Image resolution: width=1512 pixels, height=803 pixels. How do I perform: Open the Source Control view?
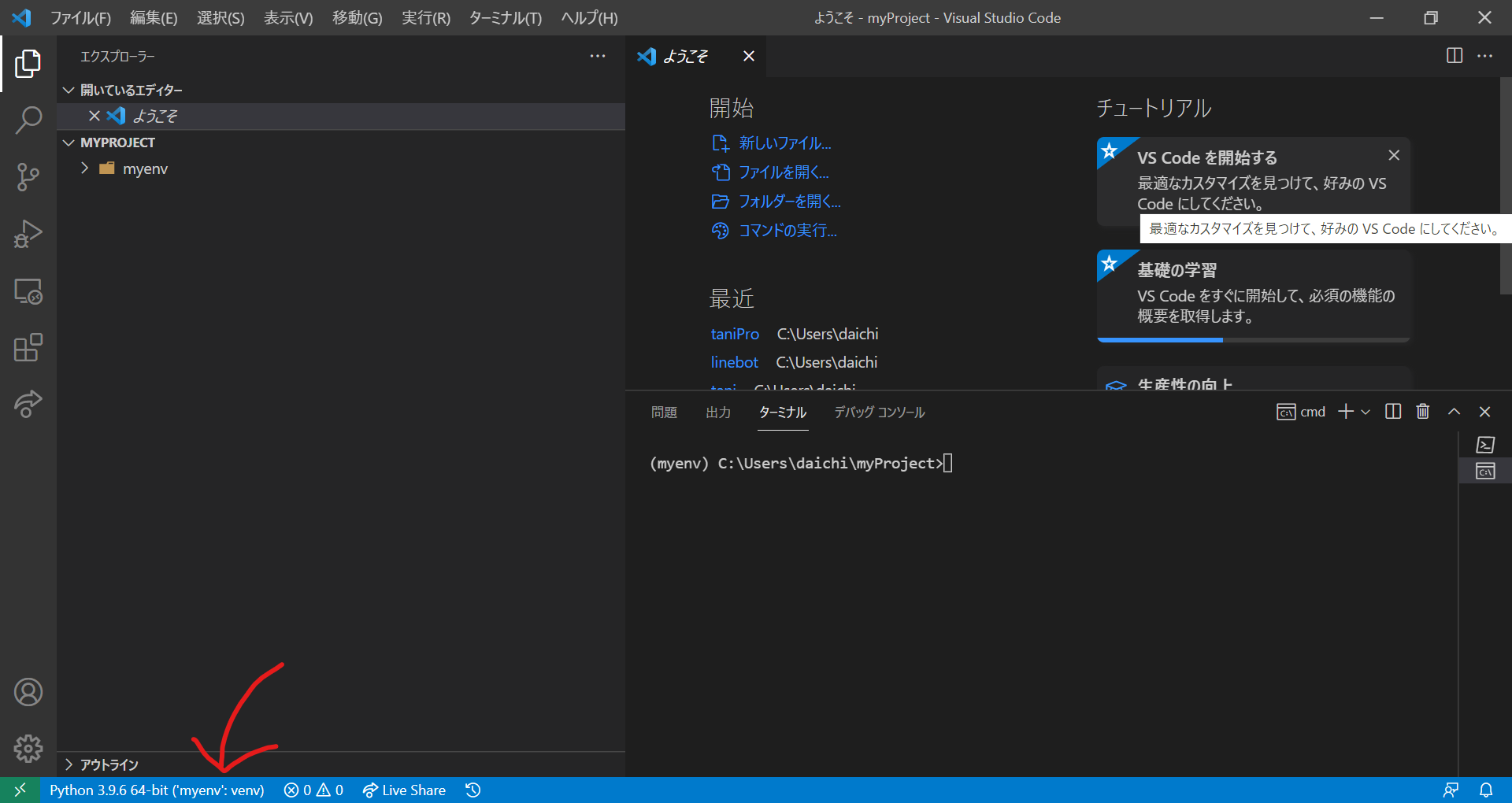(x=28, y=177)
